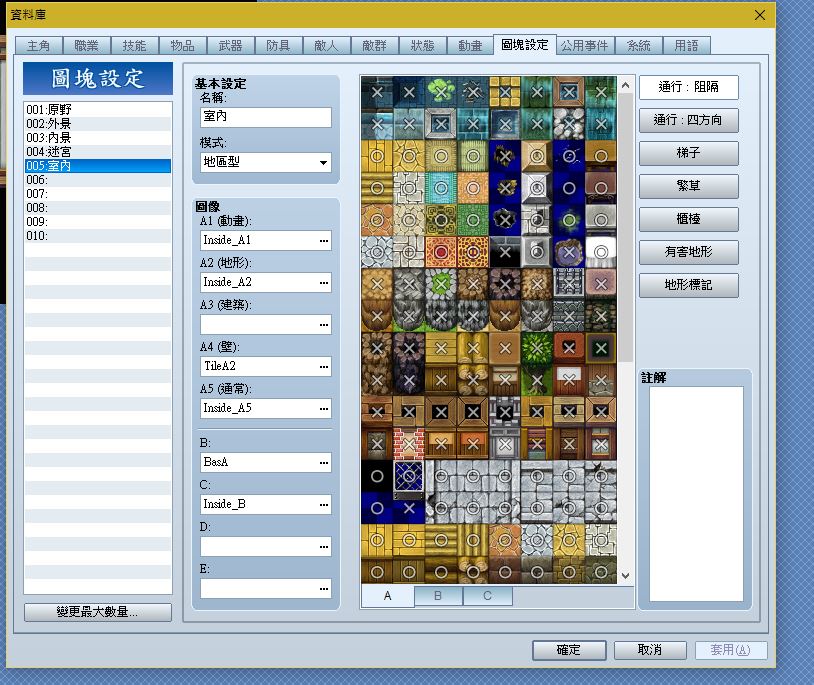Switch tile palette to tab C
The image size is (814, 685).
[487, 596]
